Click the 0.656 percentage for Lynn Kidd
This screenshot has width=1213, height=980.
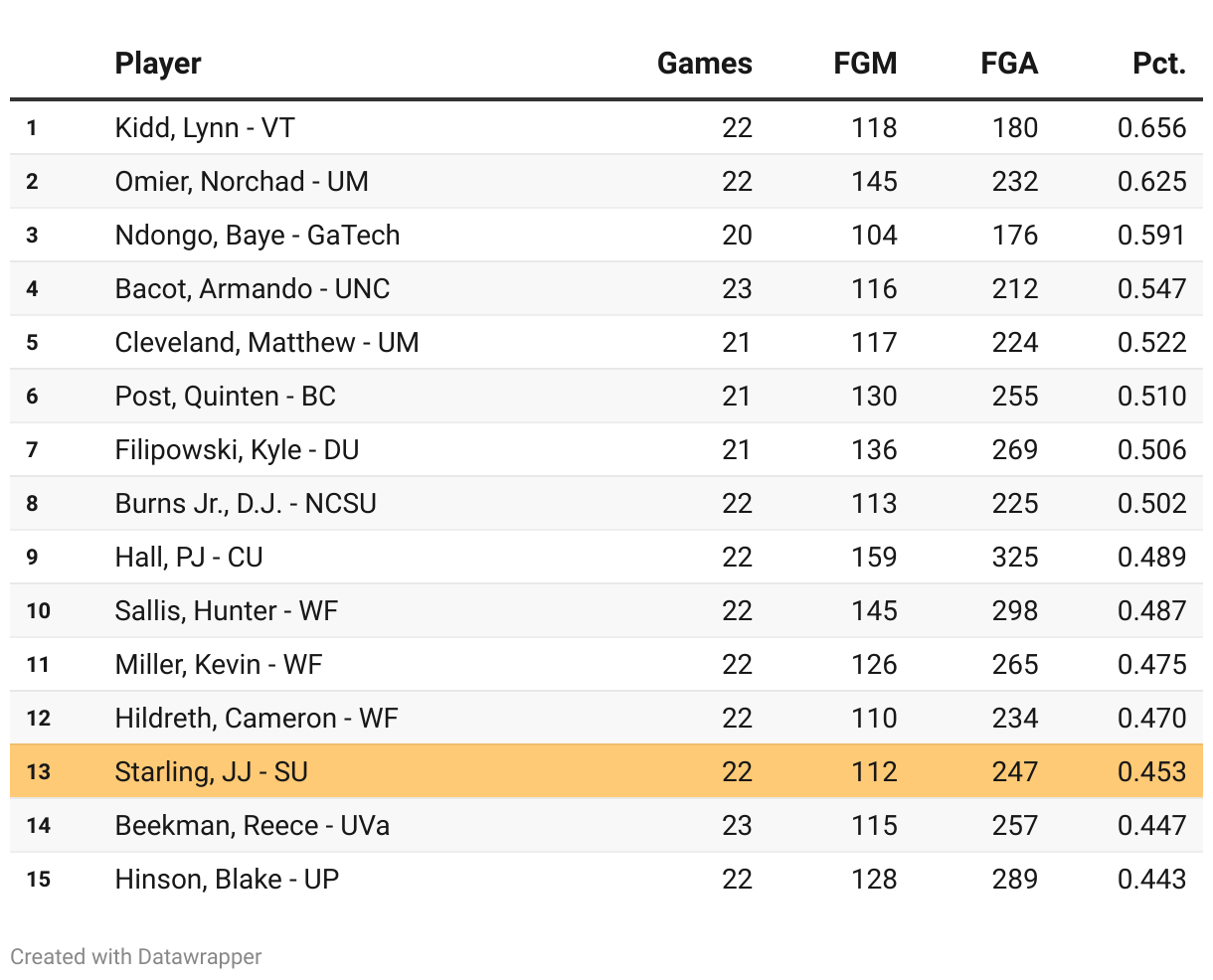pos(1151,128)
